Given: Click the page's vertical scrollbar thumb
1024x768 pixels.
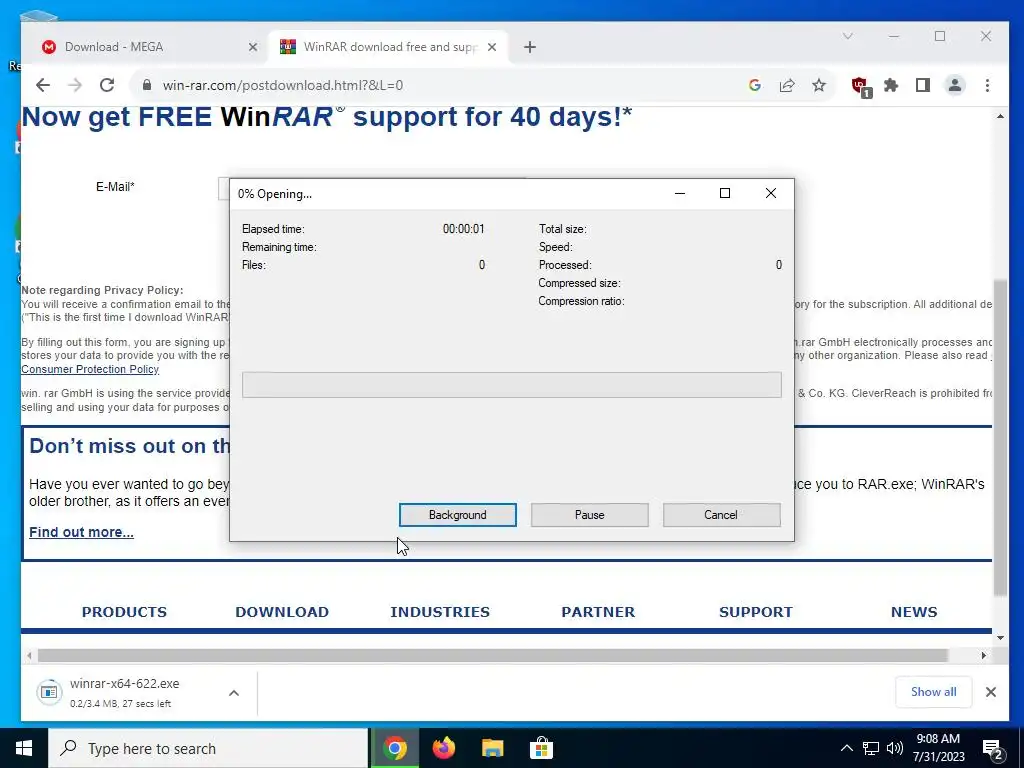Looking at the screenshot, I should tap(1000, 438).
